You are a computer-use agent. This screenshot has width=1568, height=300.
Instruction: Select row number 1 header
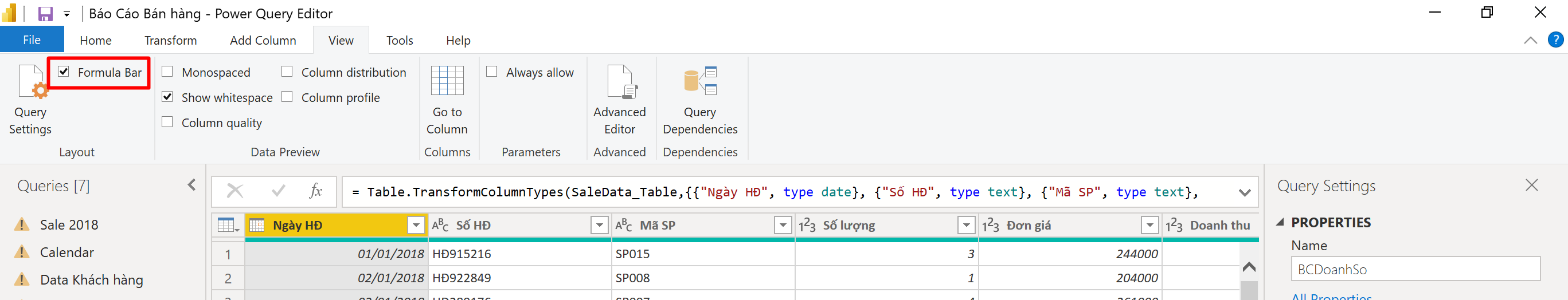[x=228, y=254]
